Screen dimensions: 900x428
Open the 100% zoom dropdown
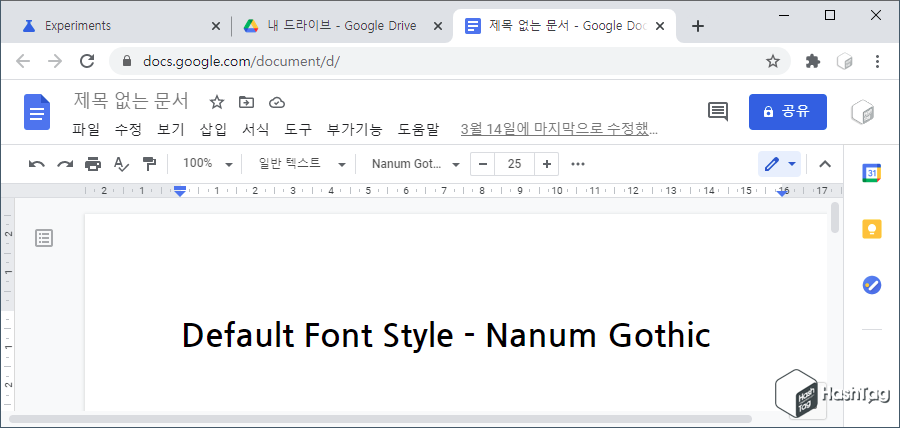coord(207,164)
